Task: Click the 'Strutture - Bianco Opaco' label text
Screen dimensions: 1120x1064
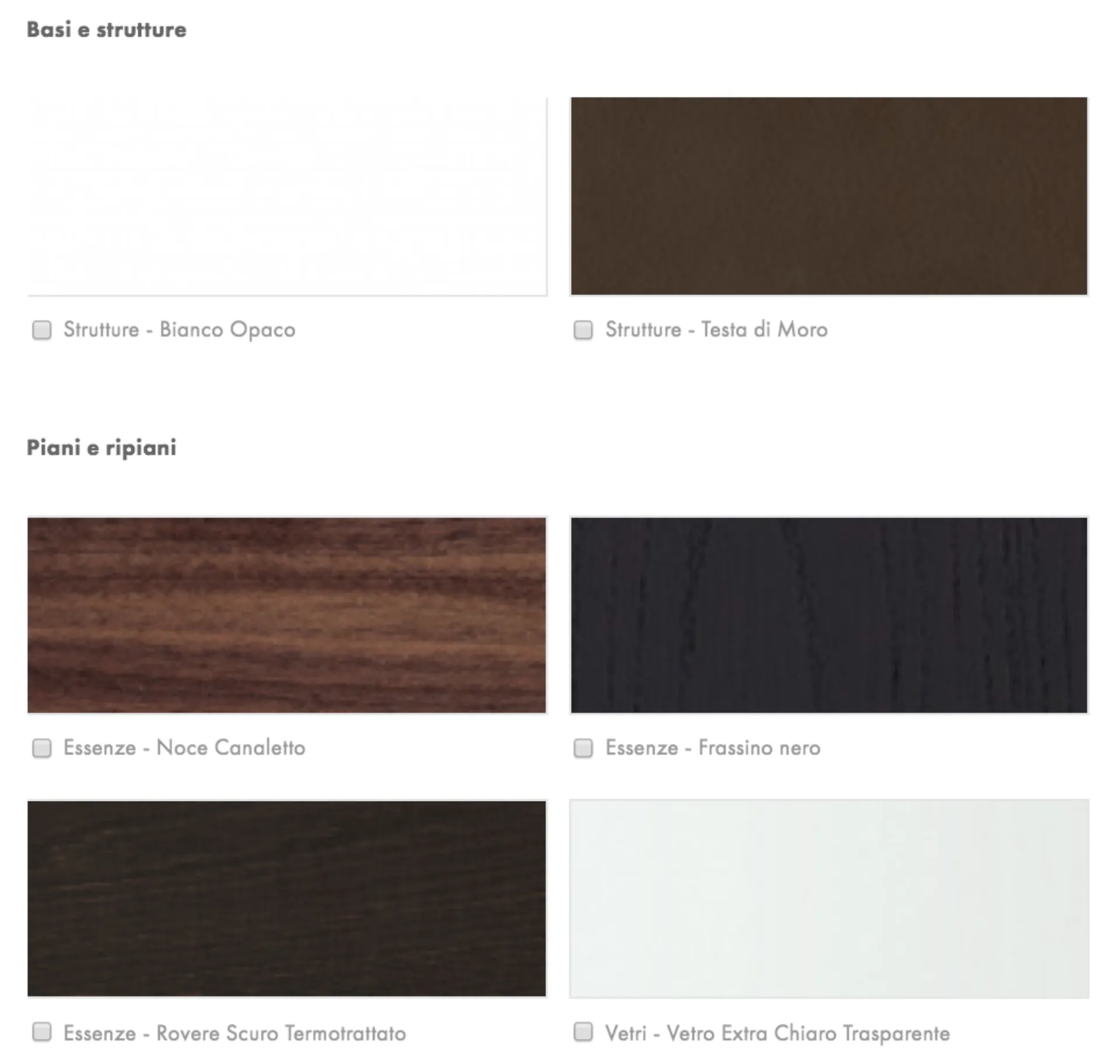Action: (180, 330)
